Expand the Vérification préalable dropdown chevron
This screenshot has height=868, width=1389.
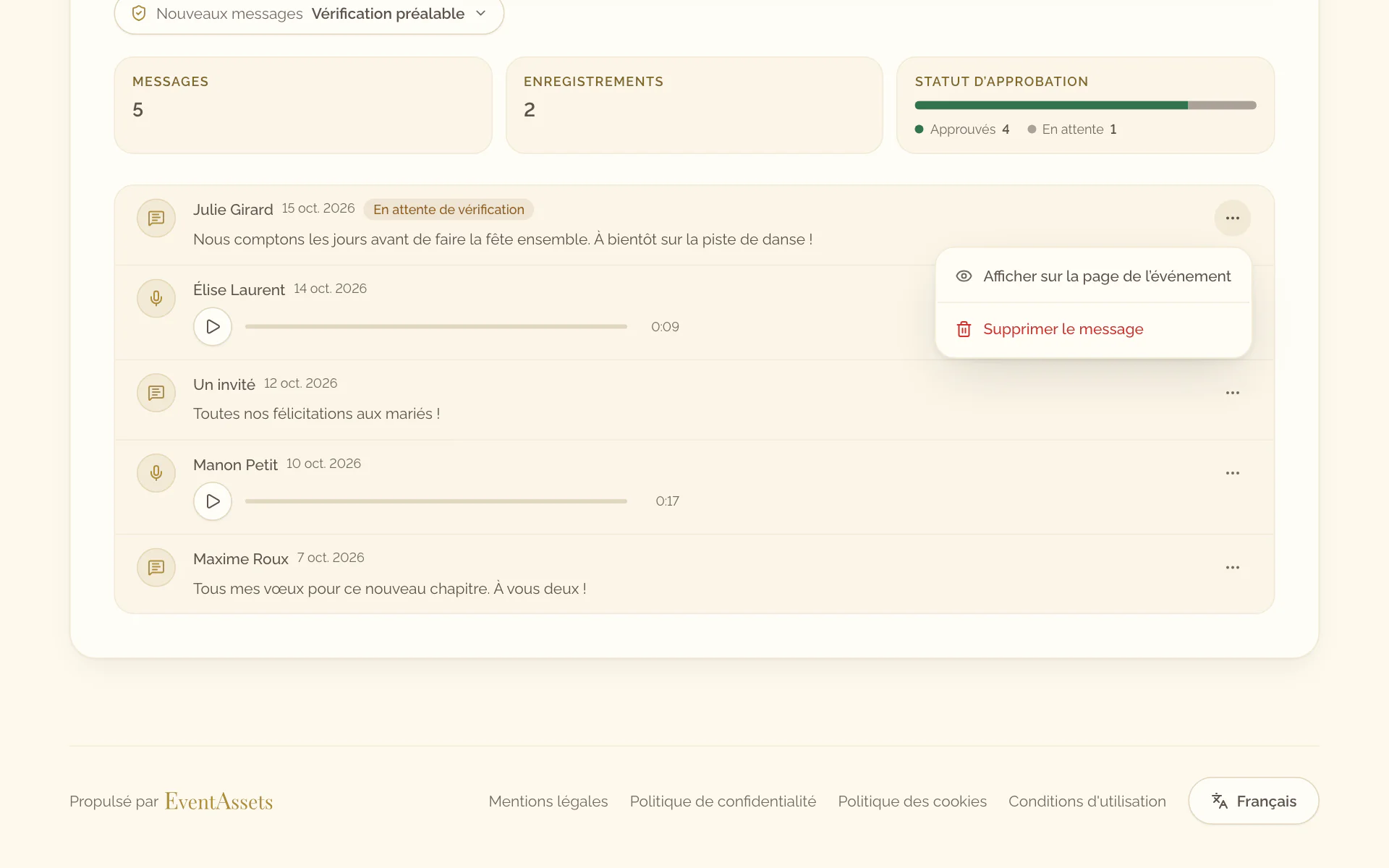[481, 14]
